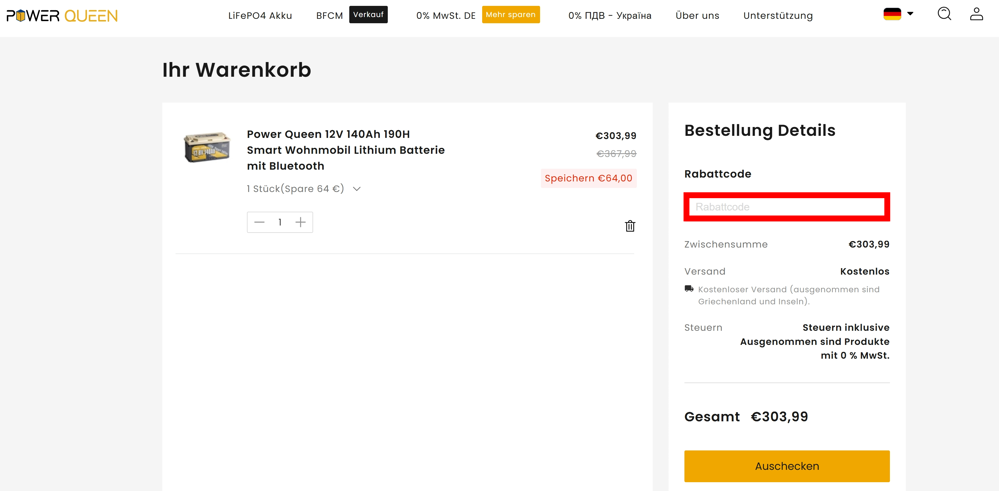The image size is (999, 491).
Task: Delete the battery item with trash icon
Action: [629, 226]
